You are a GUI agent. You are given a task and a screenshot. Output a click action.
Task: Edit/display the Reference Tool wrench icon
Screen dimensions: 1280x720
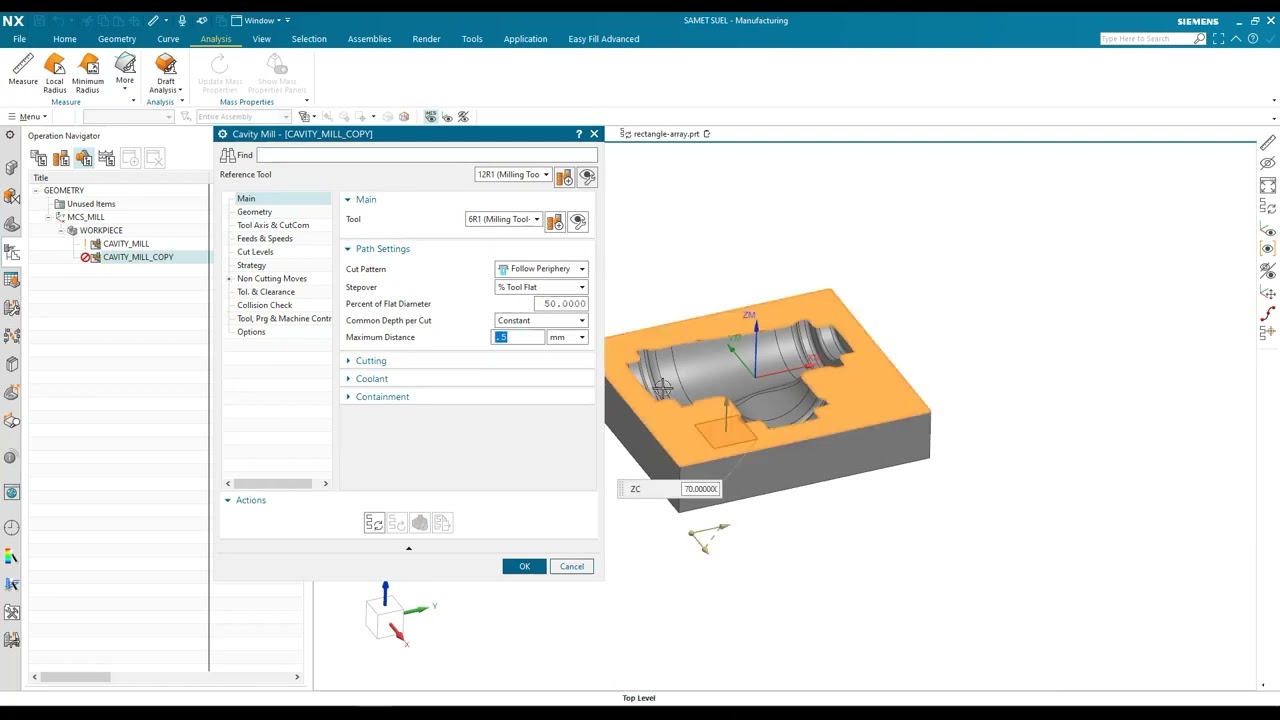click(x=587, y=176)
